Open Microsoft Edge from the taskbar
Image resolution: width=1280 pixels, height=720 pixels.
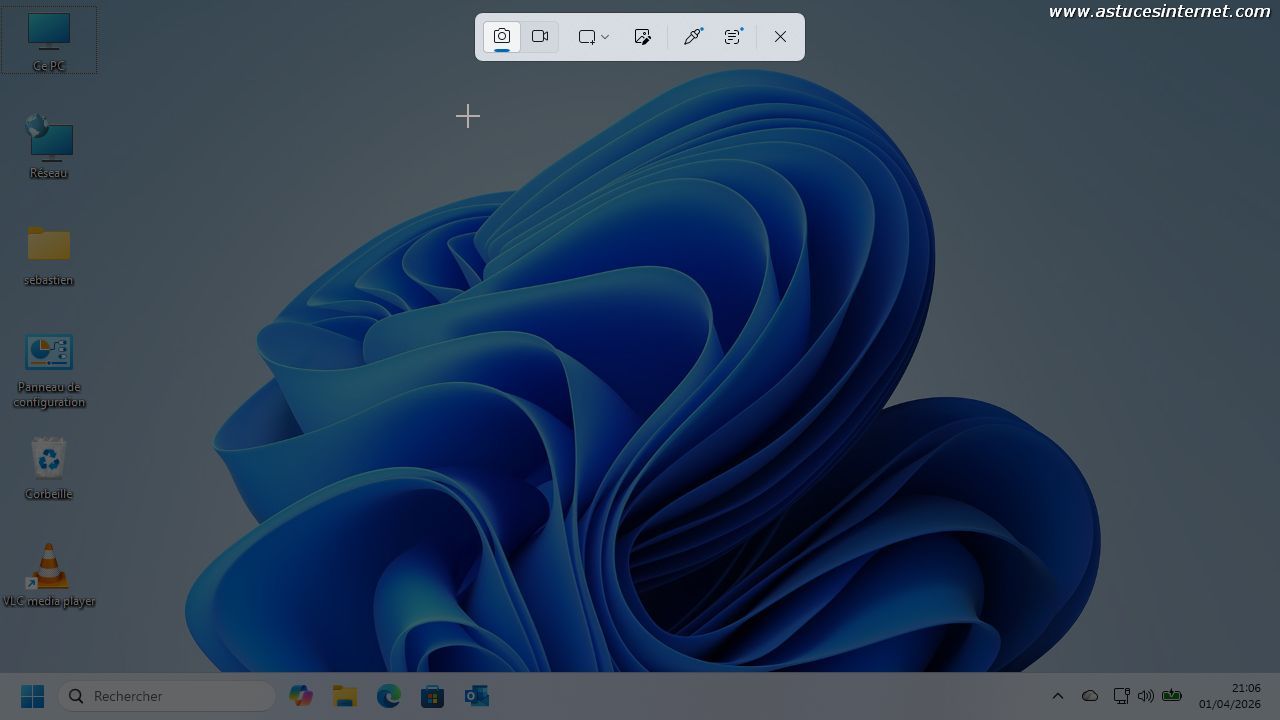(x=388, y=696)
